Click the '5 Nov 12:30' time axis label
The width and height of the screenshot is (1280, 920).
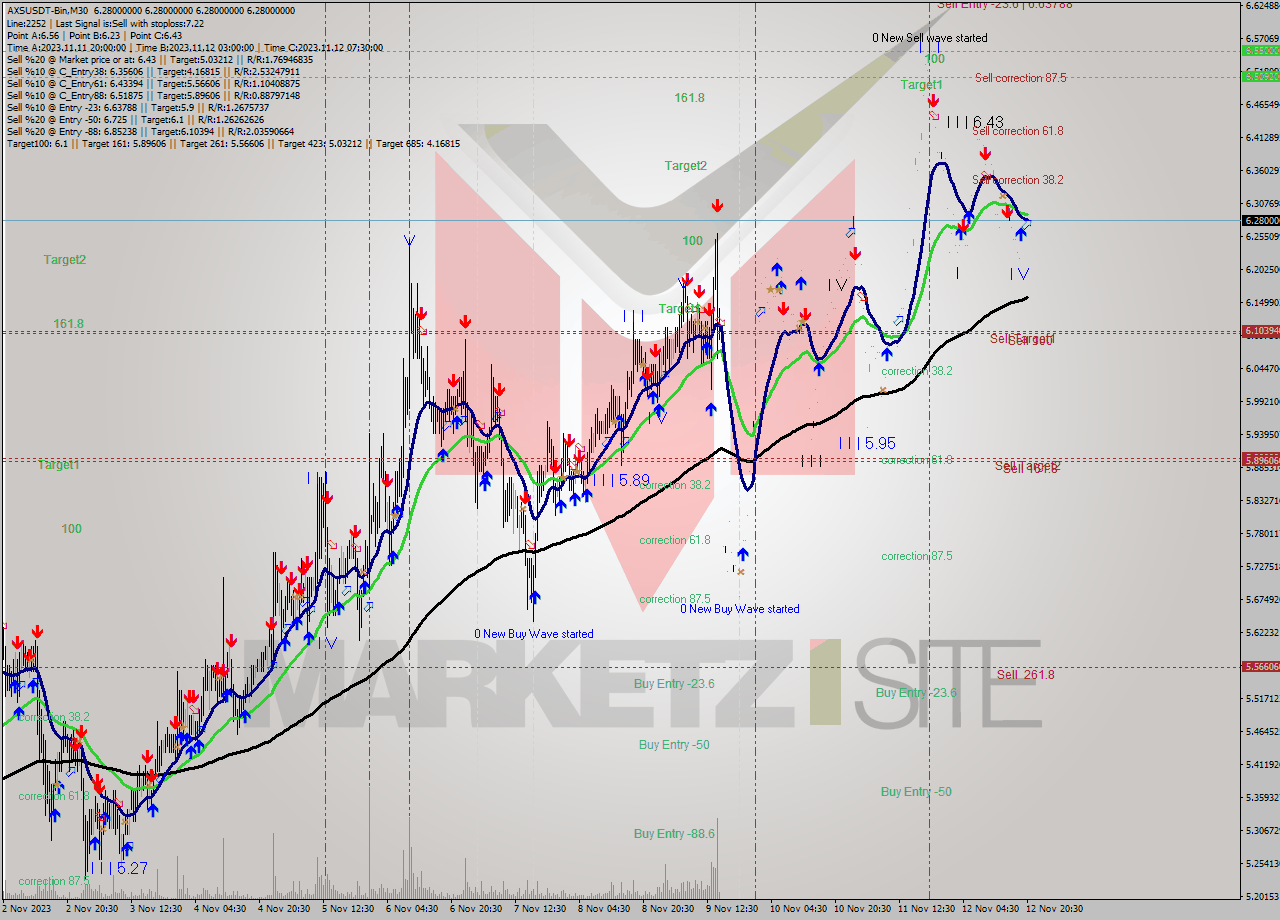(x=349, y=909)
